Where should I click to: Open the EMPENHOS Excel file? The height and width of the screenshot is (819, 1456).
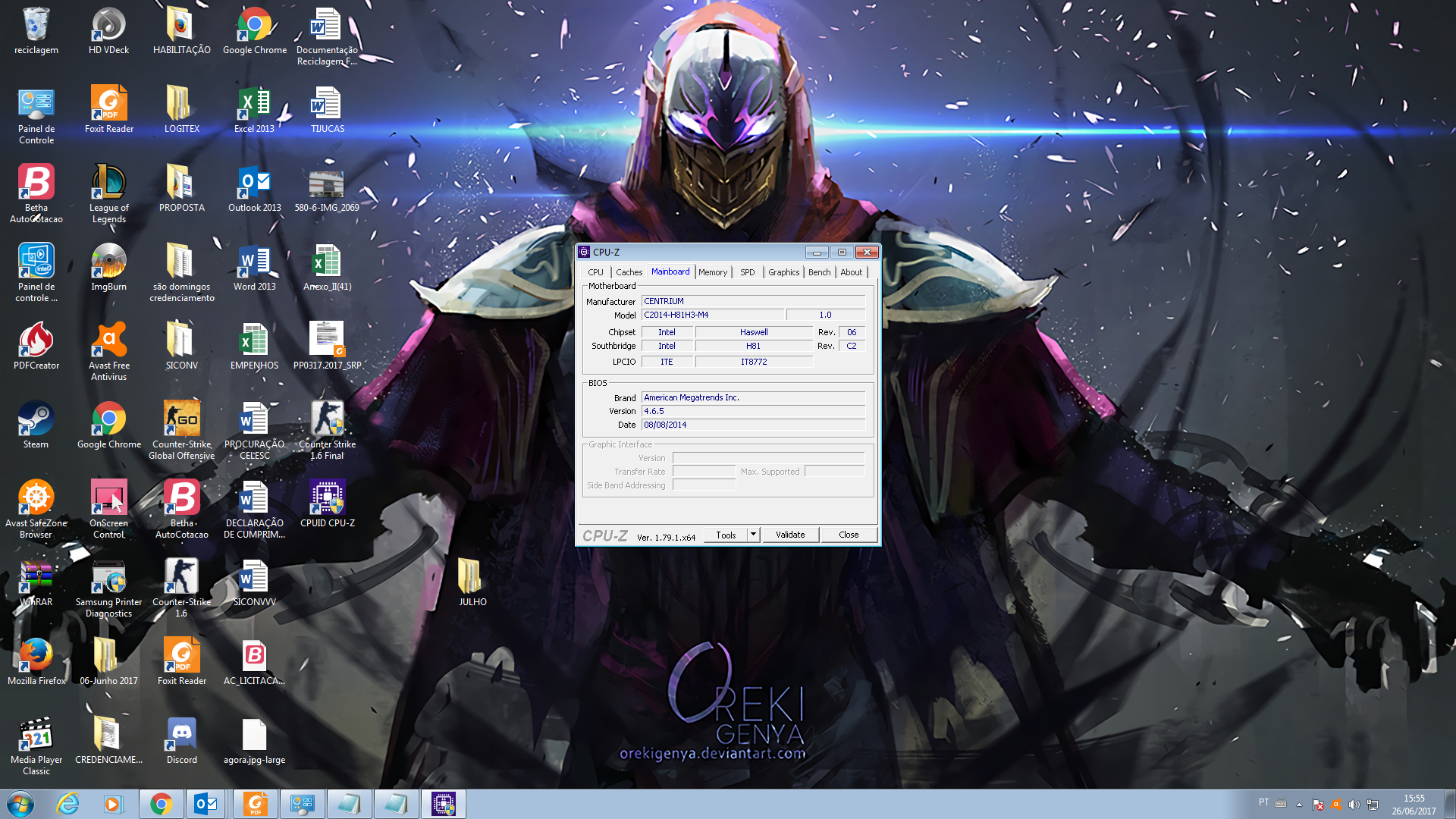[255, 345]
